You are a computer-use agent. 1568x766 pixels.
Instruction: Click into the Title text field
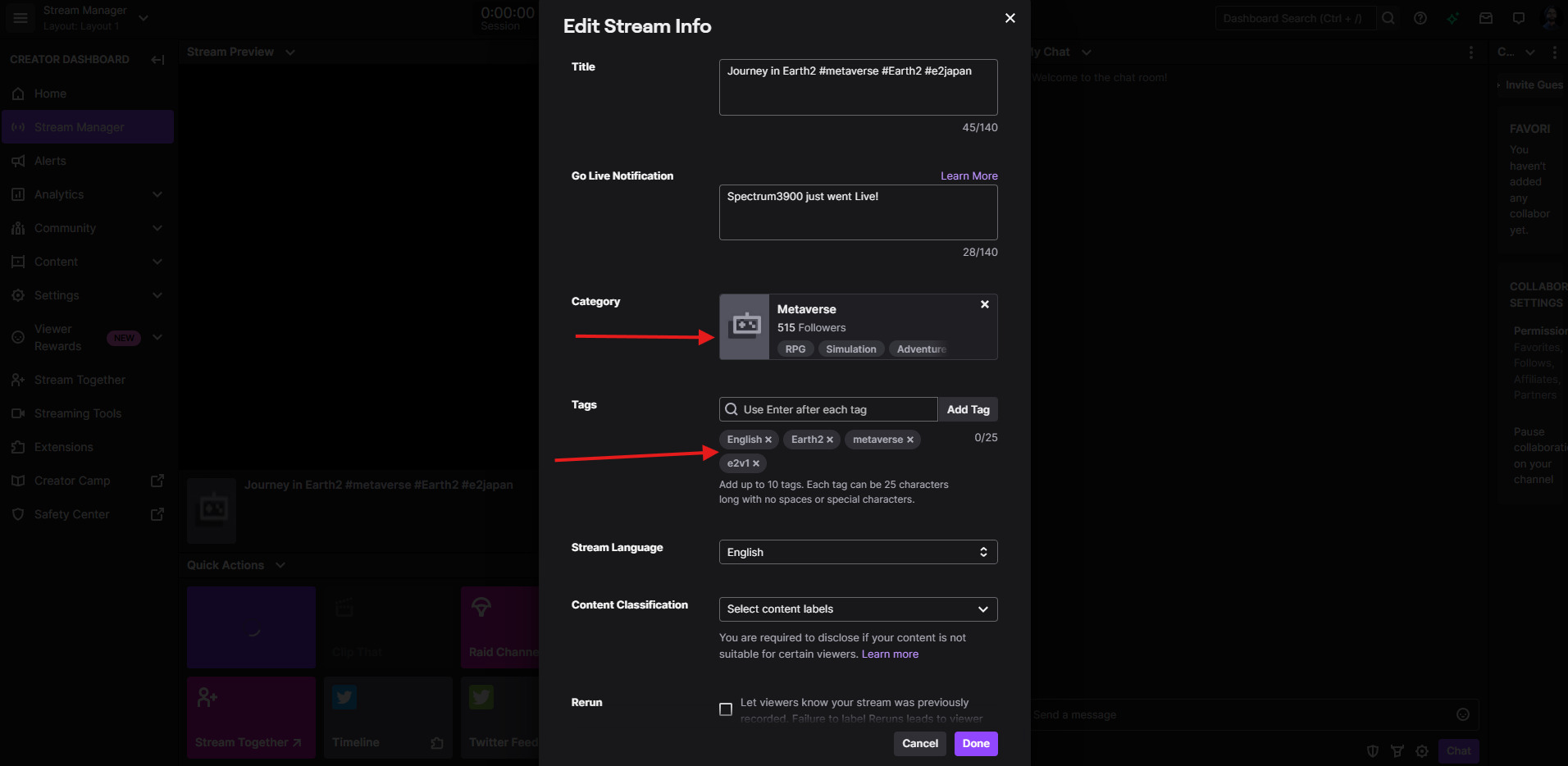point(858,87)
